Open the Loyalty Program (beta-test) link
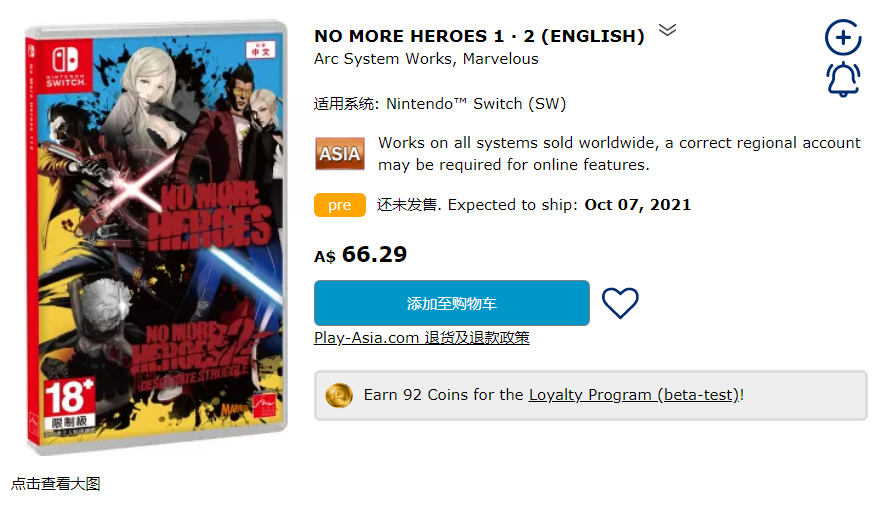This screenshot has height=505, width=875. tap(633, 395)
